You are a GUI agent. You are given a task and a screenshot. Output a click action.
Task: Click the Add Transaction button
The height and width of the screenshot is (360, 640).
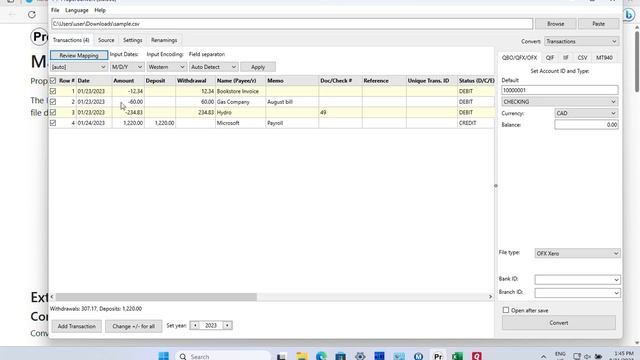[x=77, y=326]
